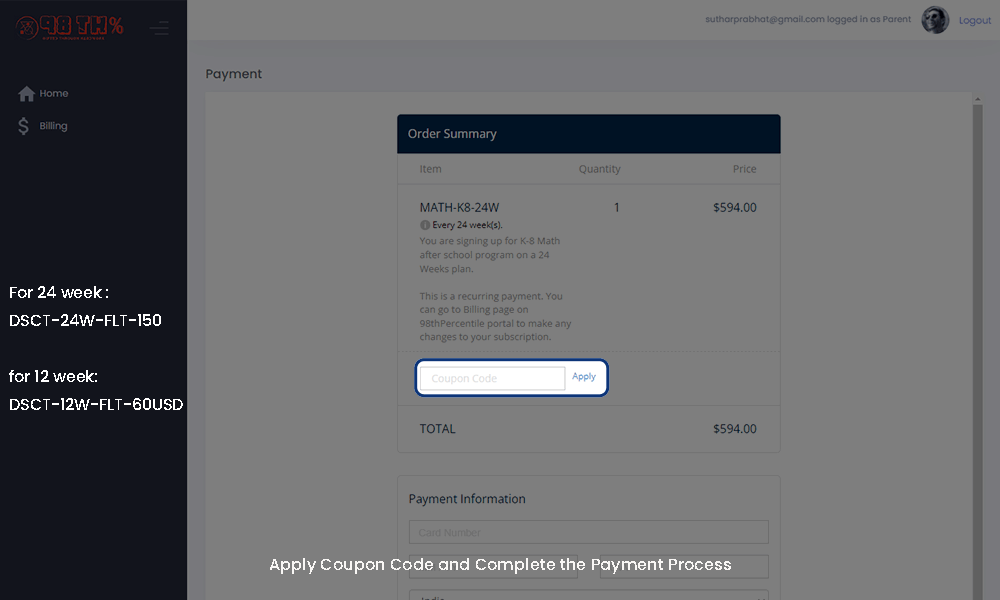This screenshot has height=600, width=1000.
Task: Select the MATH-K8-24W item name
Action: click(x=459, y=208)
